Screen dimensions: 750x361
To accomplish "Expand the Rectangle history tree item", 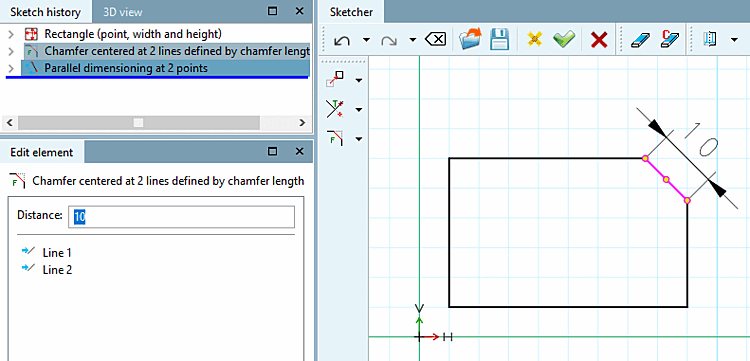I will click(x=12, y=34).
